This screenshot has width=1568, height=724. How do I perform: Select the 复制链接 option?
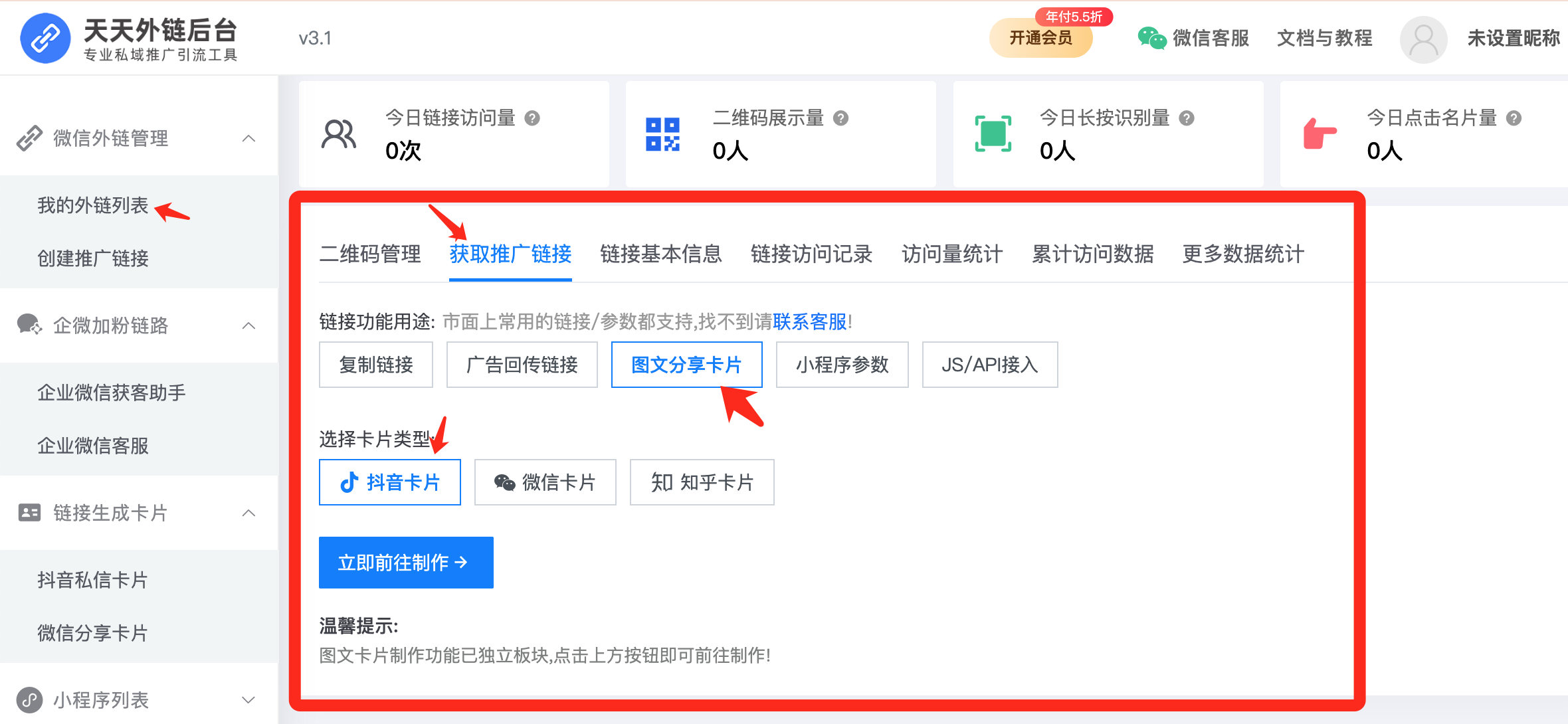[x=376, y=365]
